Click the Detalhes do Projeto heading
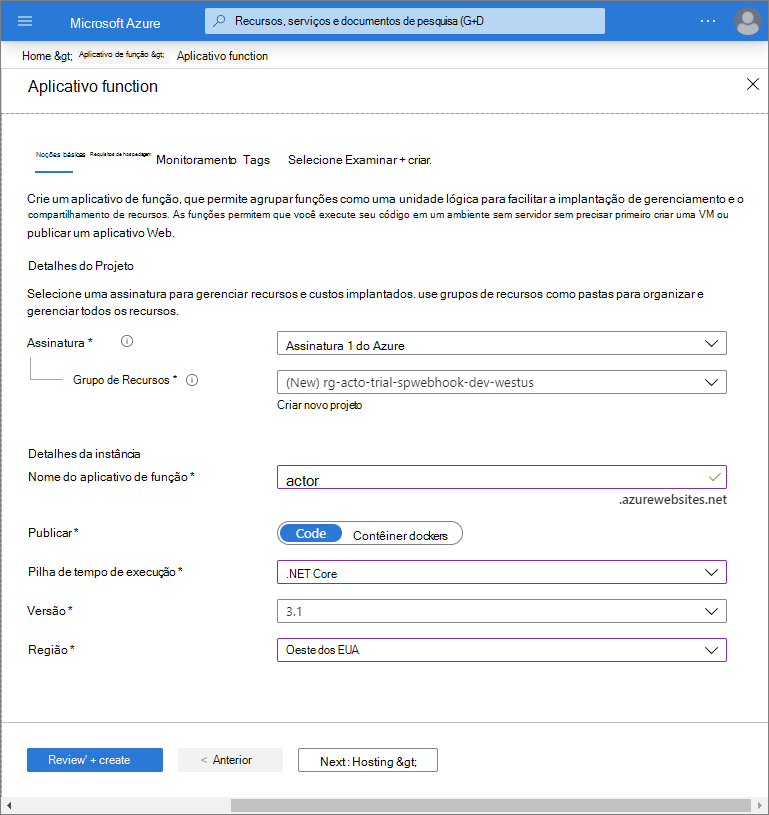This screenshot has height=815, width=769. coord(81,266)
